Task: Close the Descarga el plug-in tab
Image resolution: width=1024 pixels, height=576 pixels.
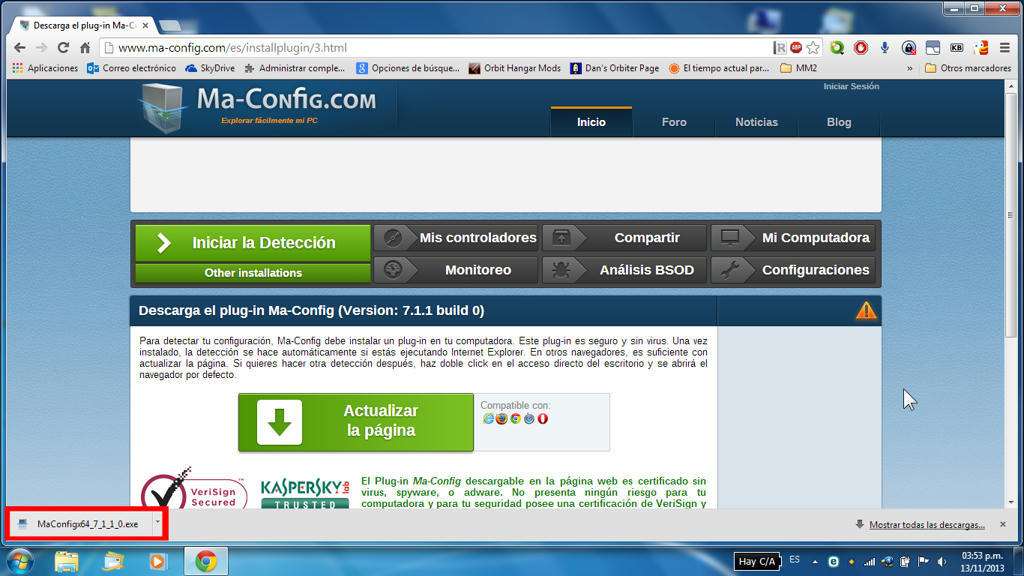Action: (146, 25)
